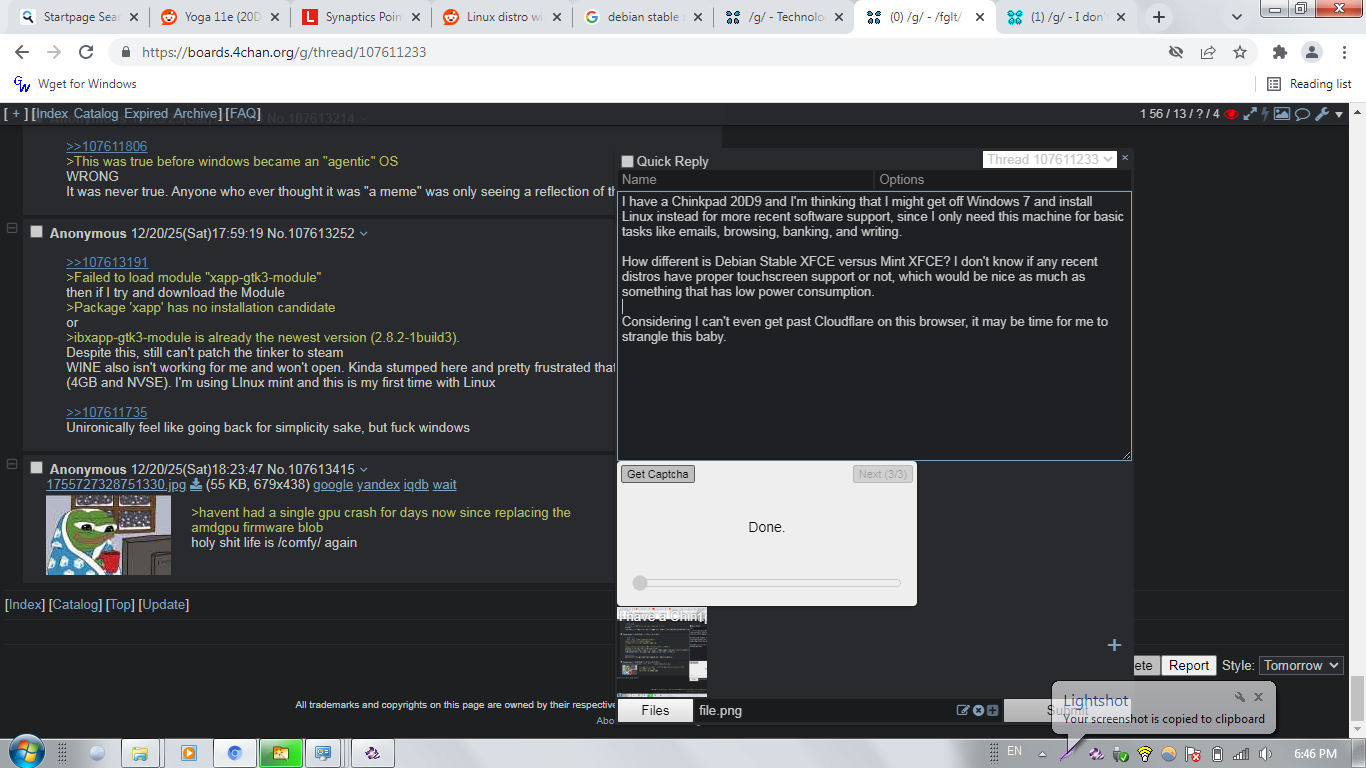Check the box for post No.107613252
1366x768 pixels.
click(37, 232)
